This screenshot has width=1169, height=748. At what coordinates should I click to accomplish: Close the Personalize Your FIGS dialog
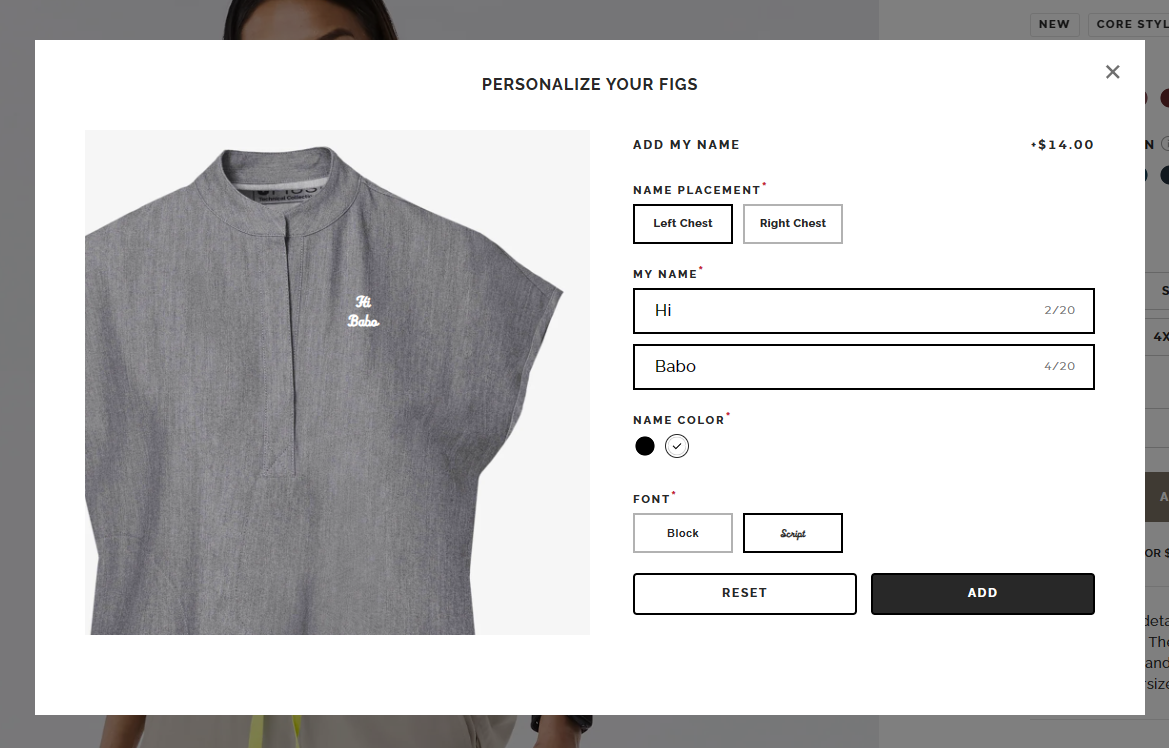click(x=1112, y=72)
